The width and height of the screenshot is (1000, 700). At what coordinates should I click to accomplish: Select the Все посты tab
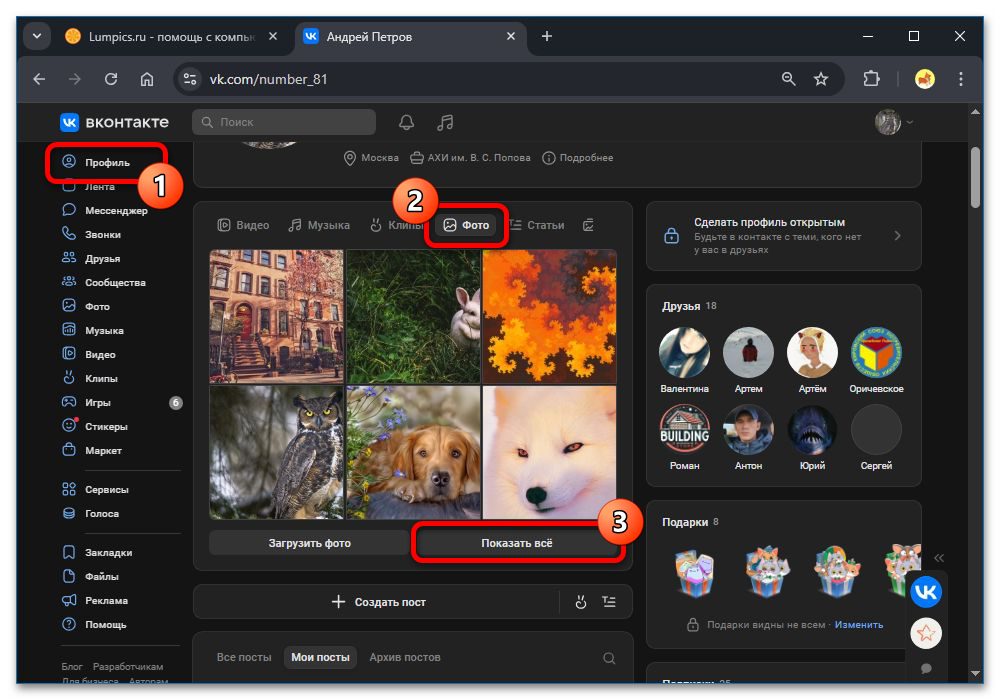pyautogui.click(x=244, y=657)
